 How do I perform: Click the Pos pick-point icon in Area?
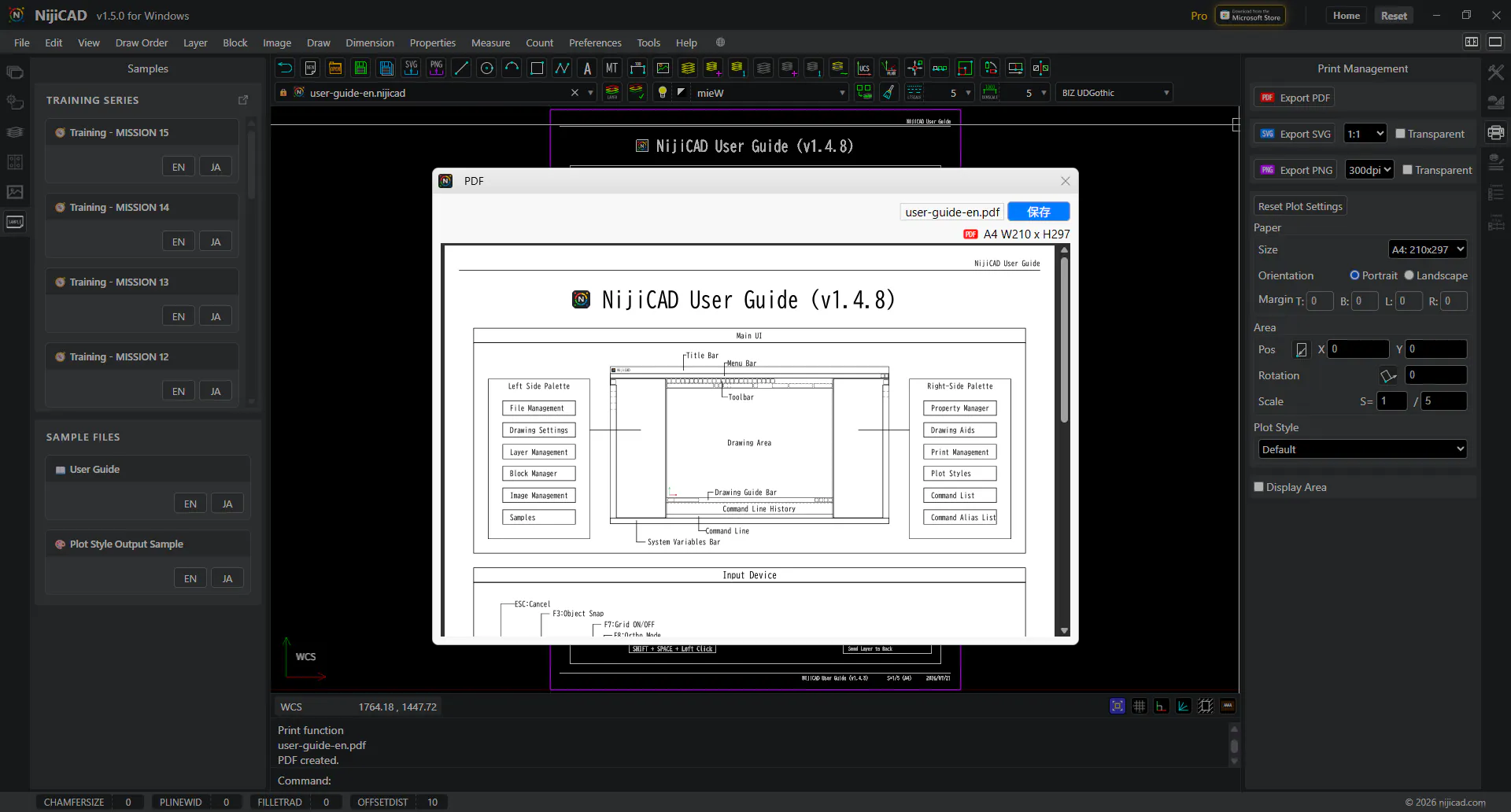tap(1301, 349)
